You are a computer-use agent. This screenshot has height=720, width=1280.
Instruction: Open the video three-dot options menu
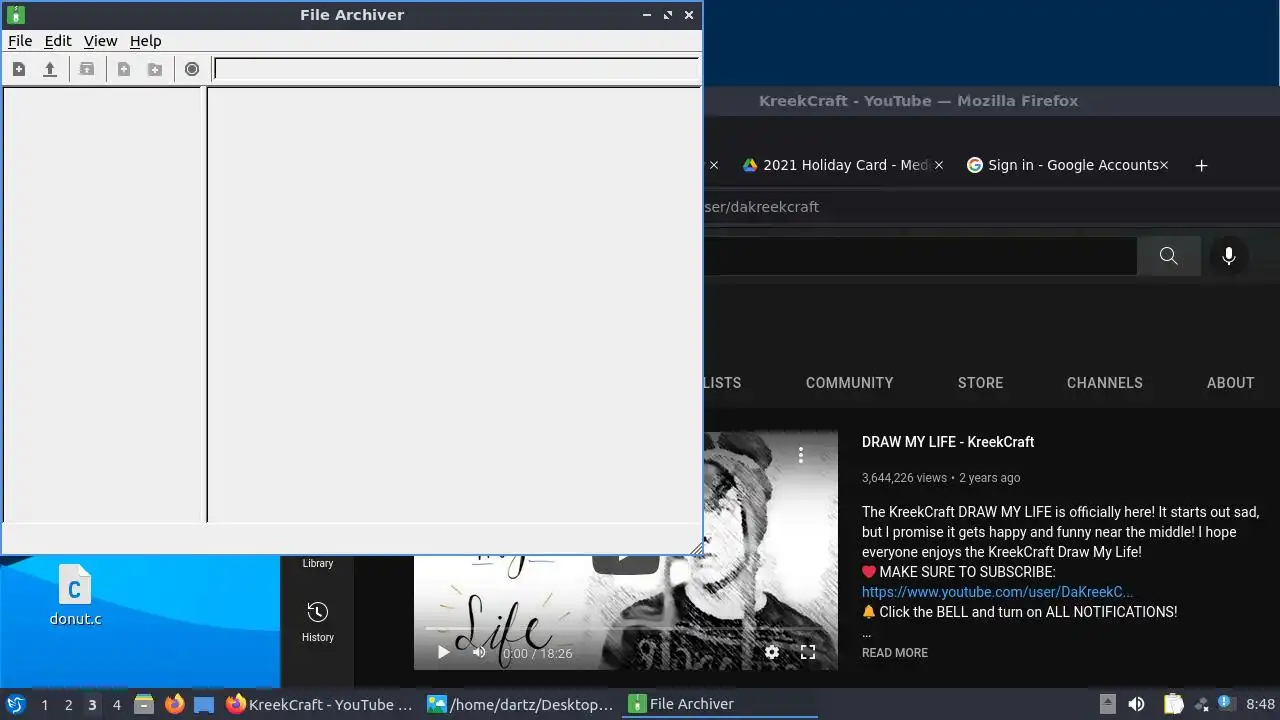point(801,455)
